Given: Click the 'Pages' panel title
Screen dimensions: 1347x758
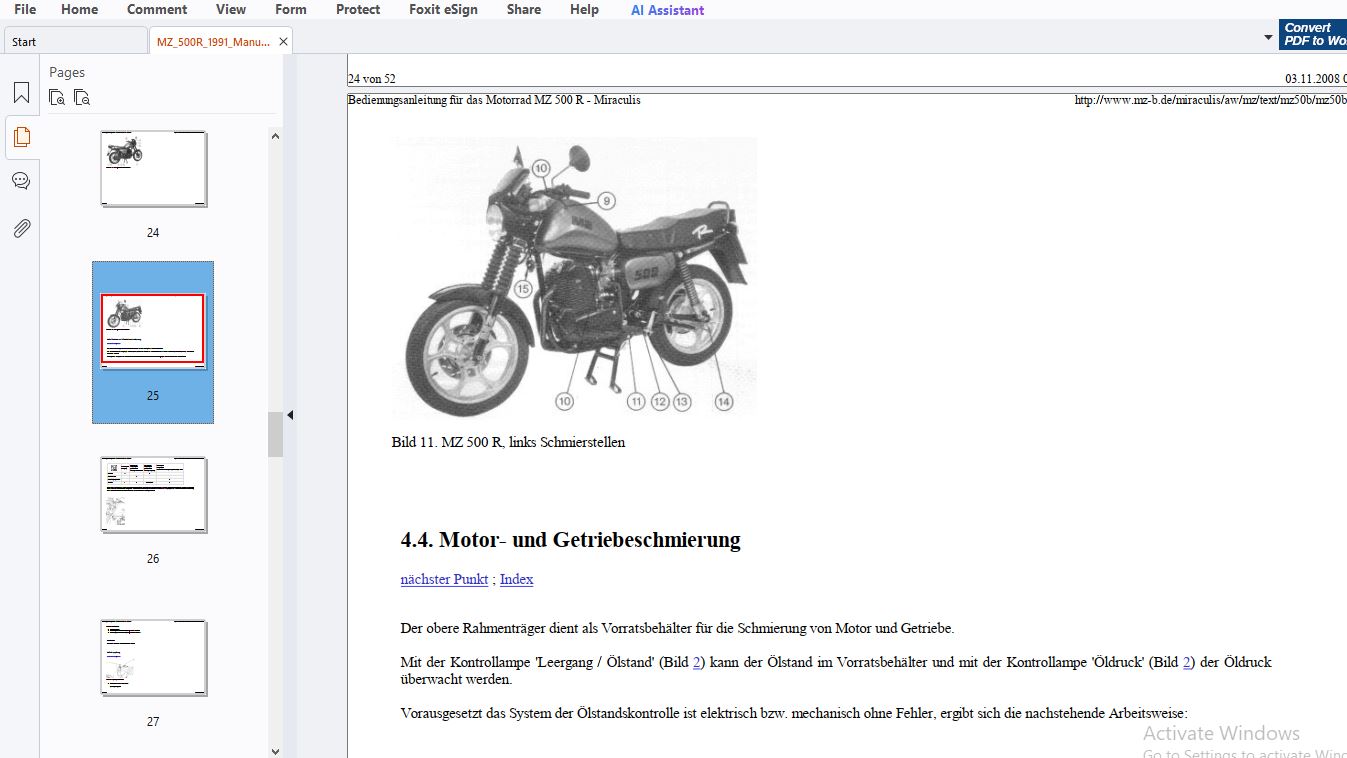Looking at the screenshot, I should coord(67,72).
